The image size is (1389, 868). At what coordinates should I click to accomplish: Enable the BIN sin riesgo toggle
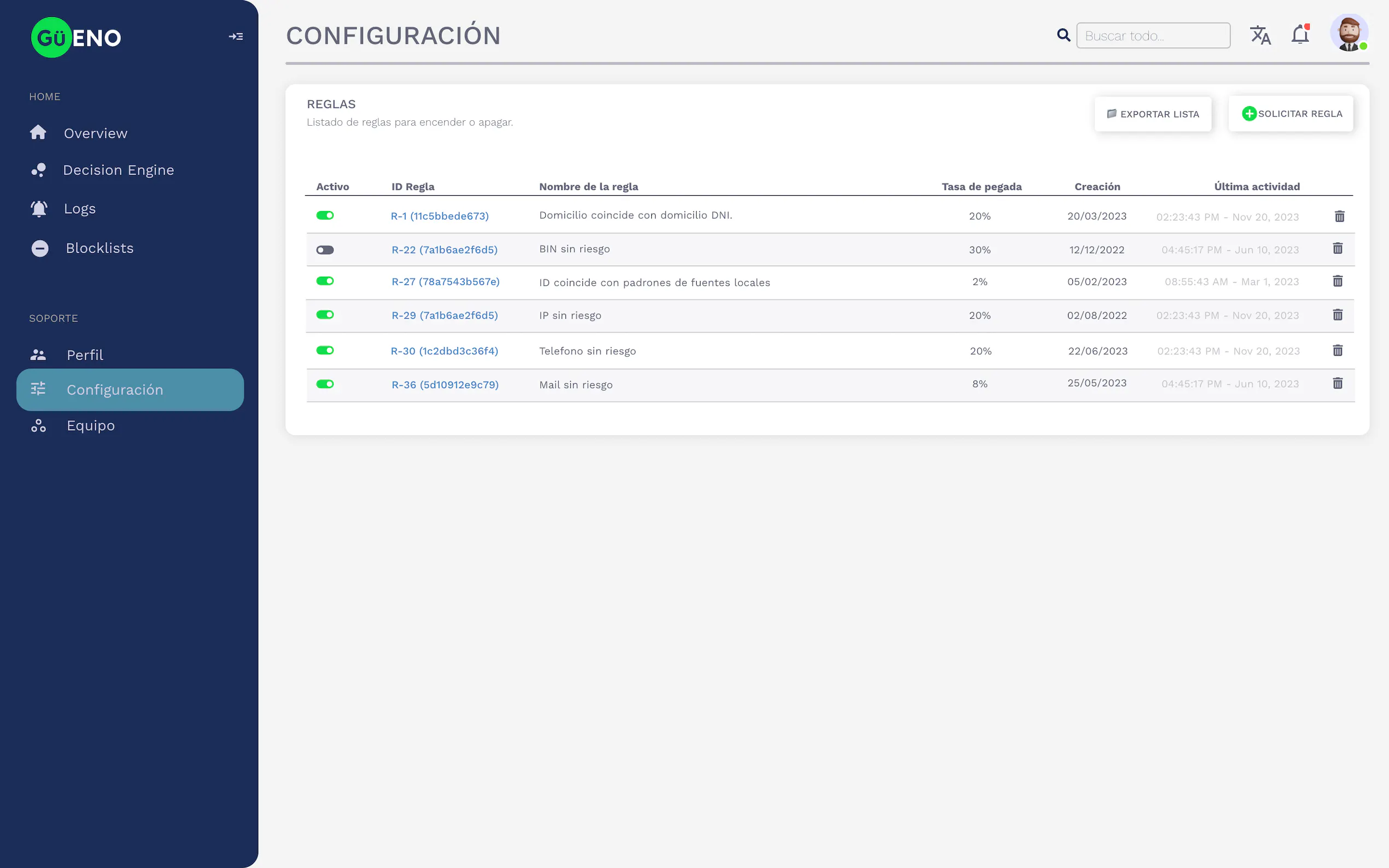pos(325,250)
